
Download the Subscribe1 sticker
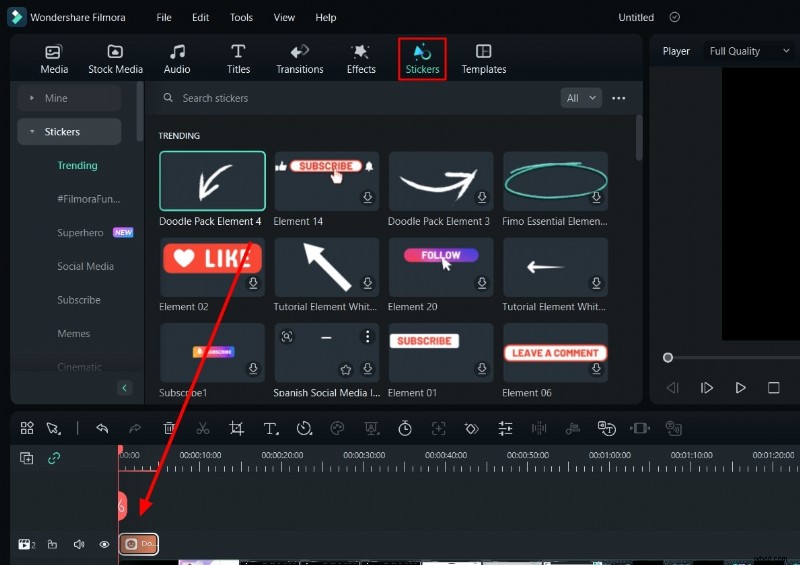pyautogui.click(x=253, y=368)
